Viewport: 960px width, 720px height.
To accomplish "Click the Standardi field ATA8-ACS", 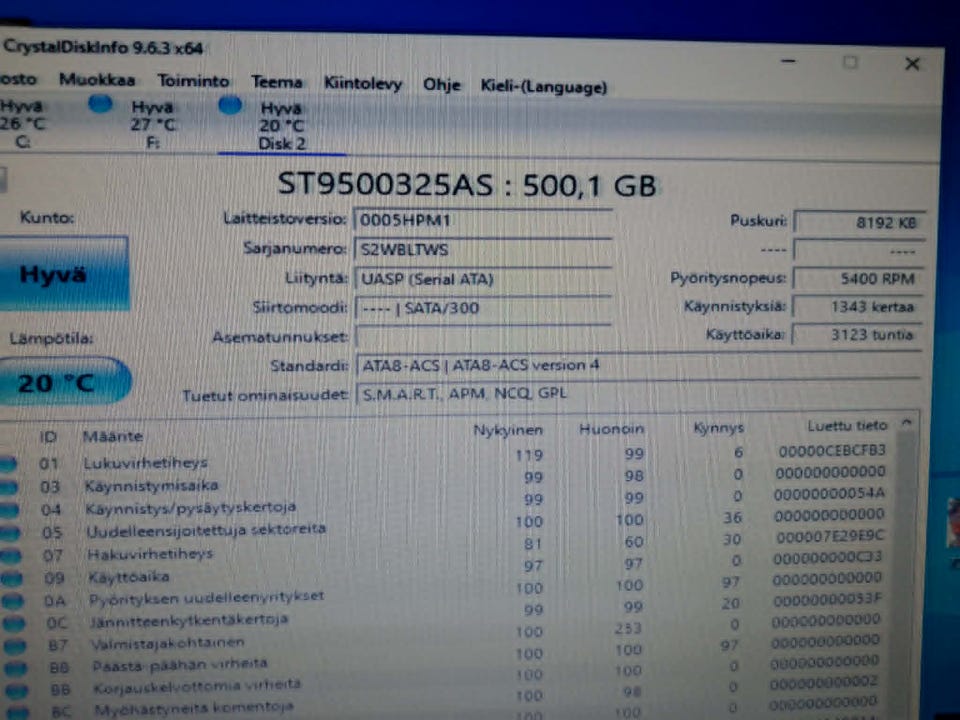I will click(x=639, y=366).
